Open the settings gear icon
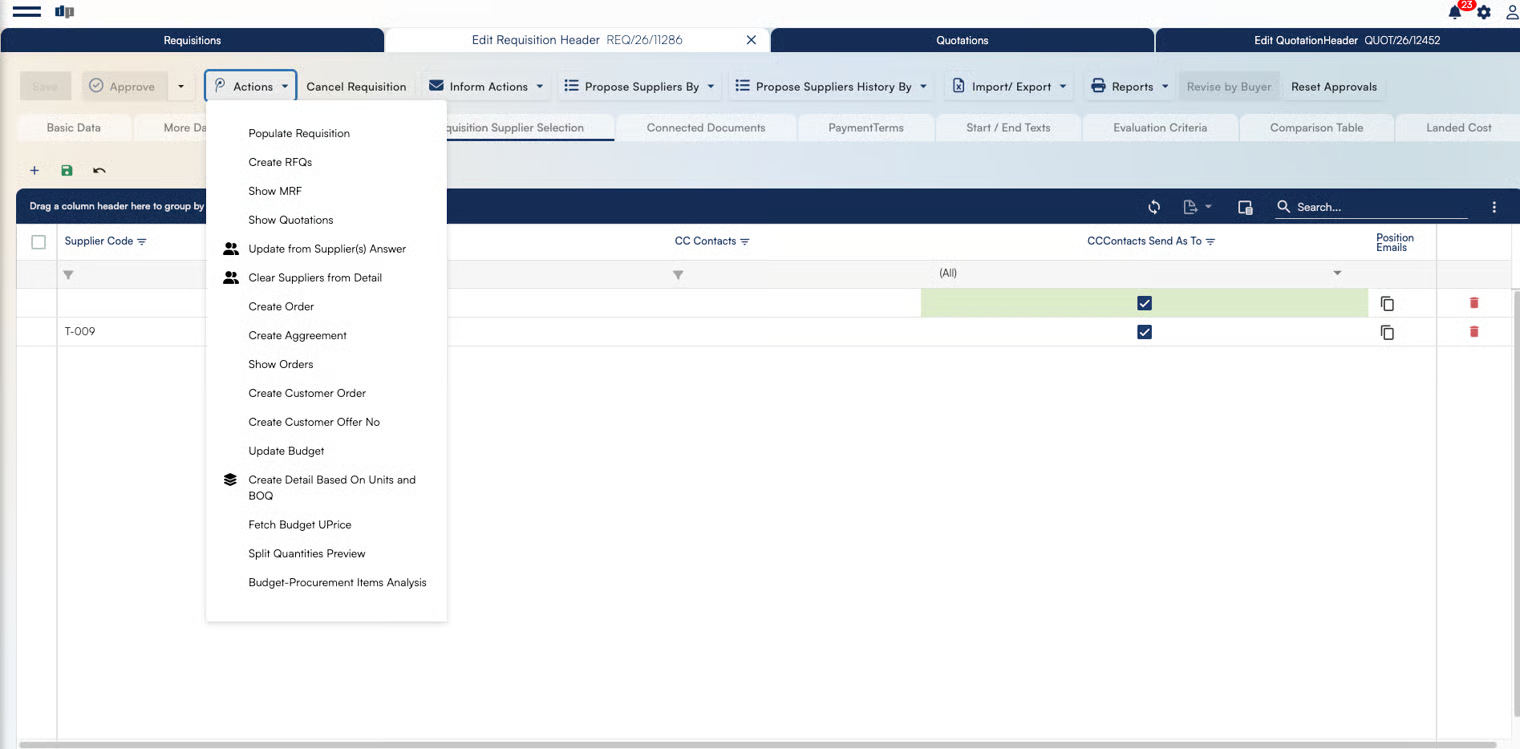The image size is (1520, 749). [1484, 13]
